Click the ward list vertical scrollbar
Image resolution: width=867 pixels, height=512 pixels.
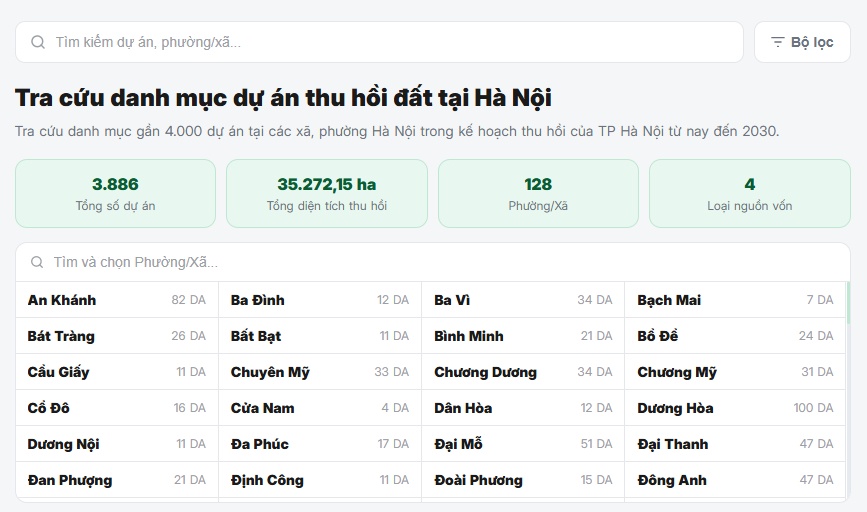(848, 303)
